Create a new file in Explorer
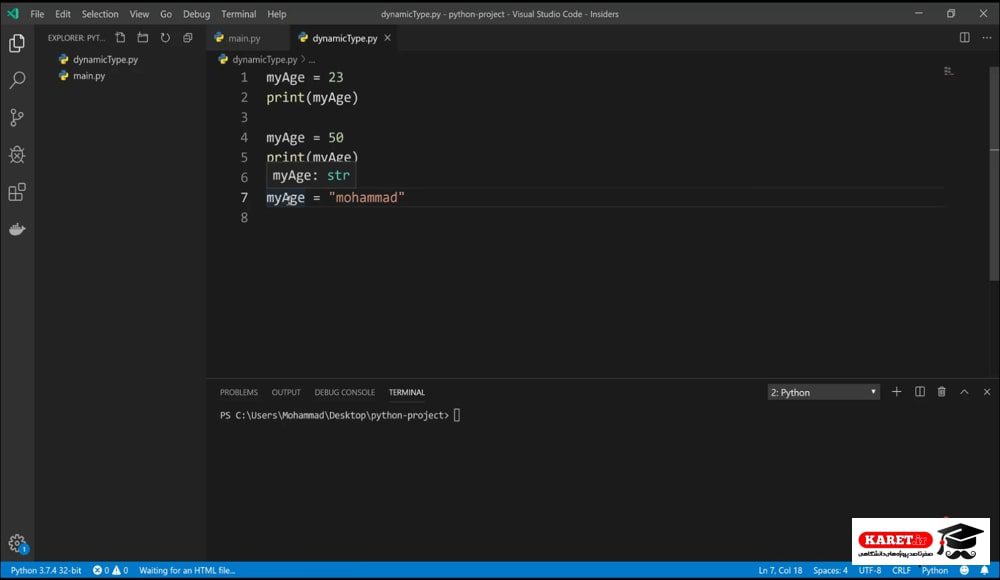 coord(121,38)
